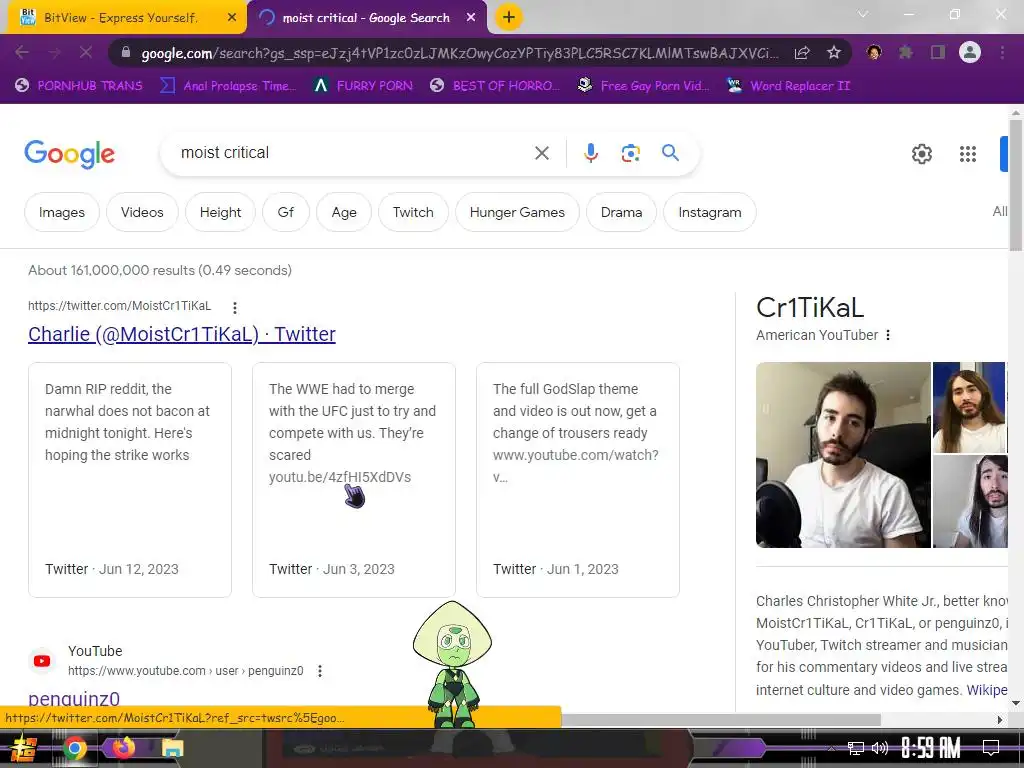Image resolution: width=1024 pixels, height=768 pixels.
Task: Open the penguinz0 YouTube result title
Action: (74, 699)
